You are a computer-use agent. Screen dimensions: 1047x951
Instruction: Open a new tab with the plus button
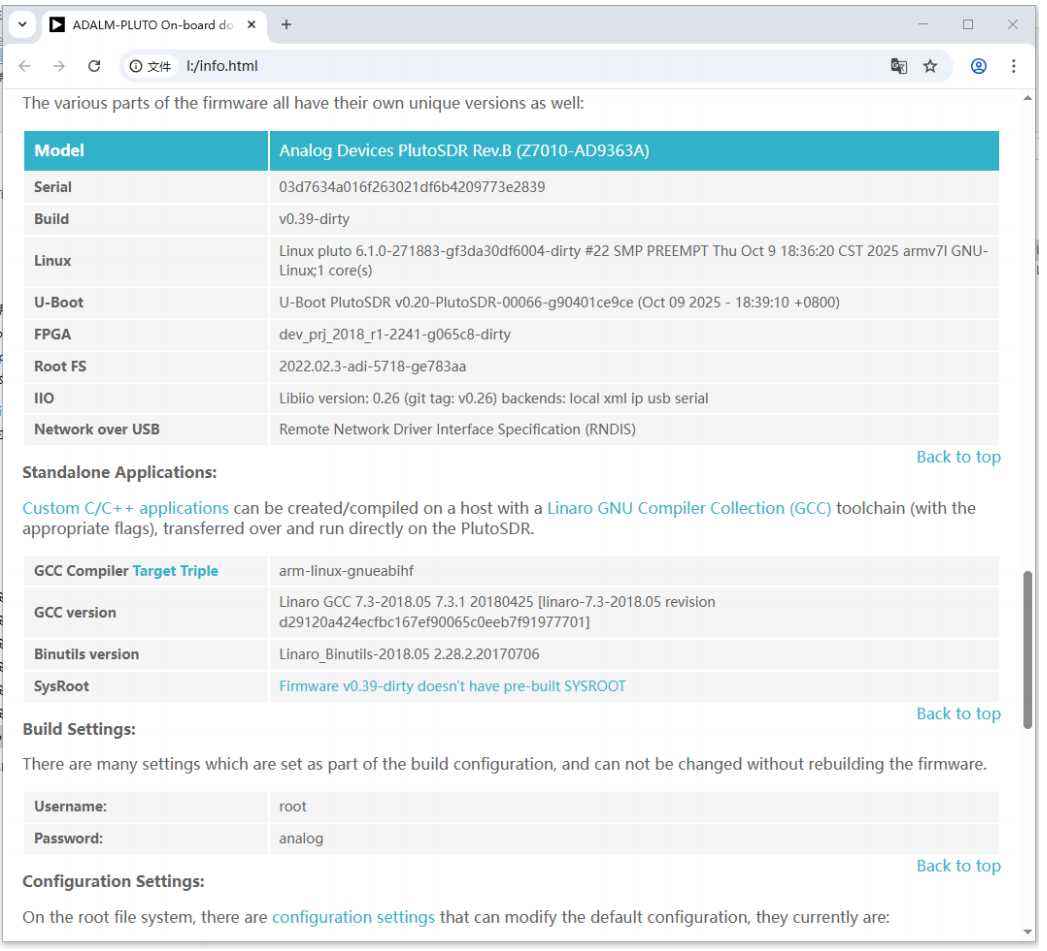(286, 25)
